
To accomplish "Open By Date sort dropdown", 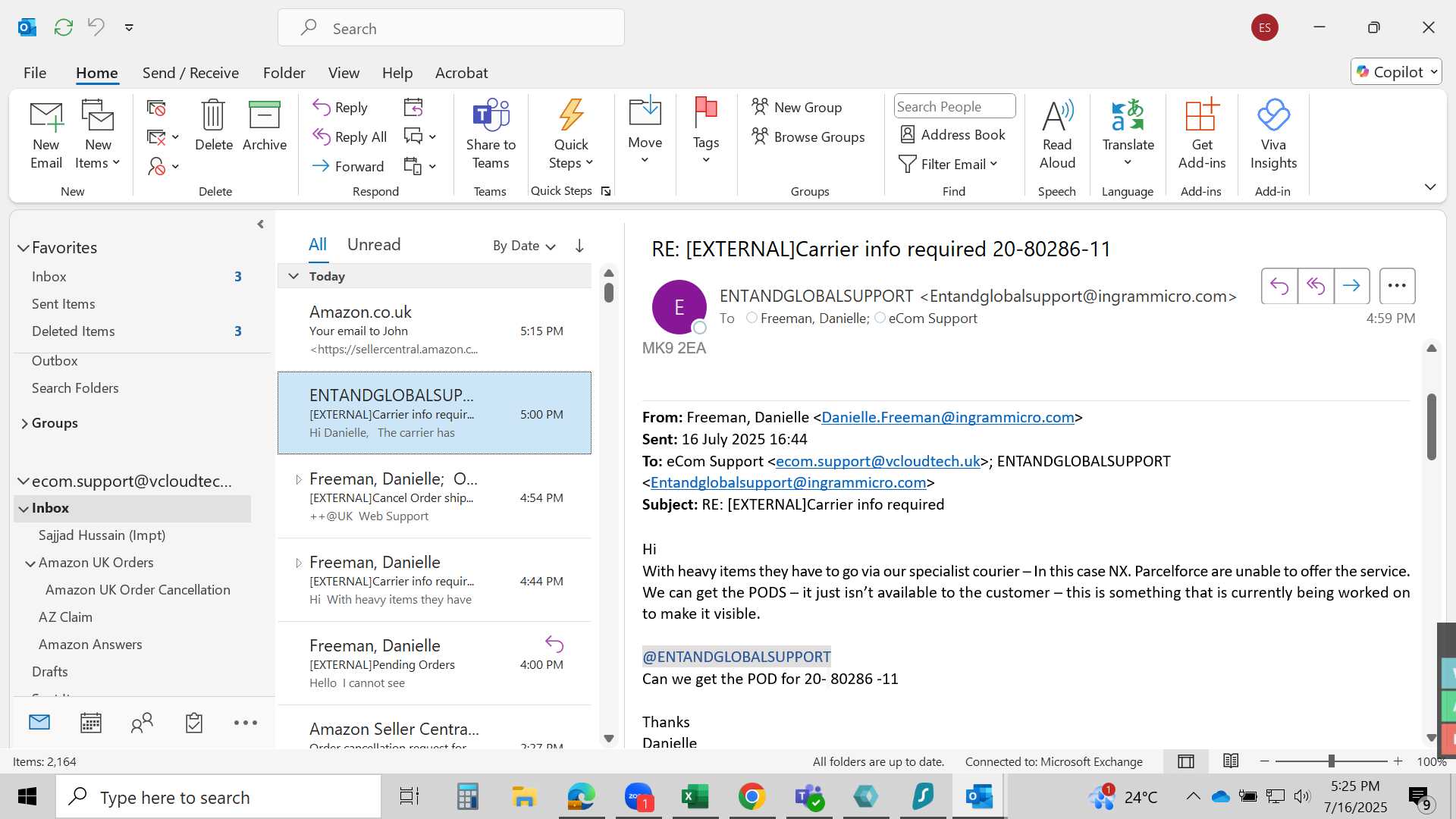I will [x=524, y=246].
